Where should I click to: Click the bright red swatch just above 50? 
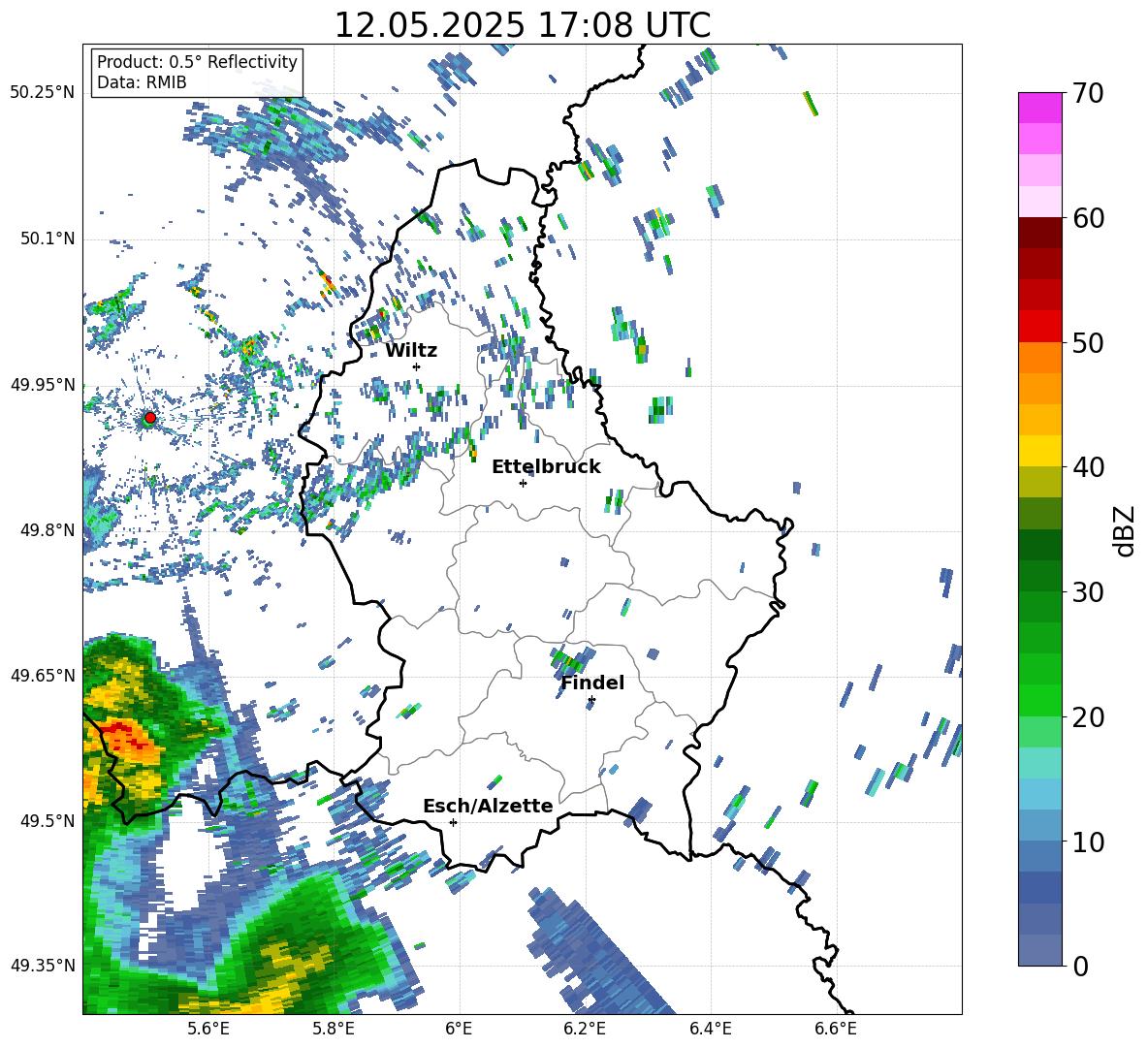[1040, 327]
